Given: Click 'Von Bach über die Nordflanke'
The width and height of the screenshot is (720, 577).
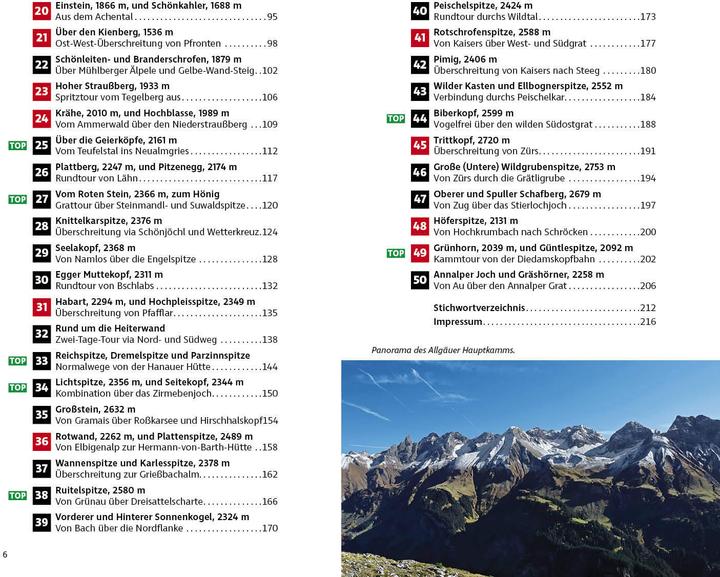Looking at the screenshot, I should click(119, 528).
